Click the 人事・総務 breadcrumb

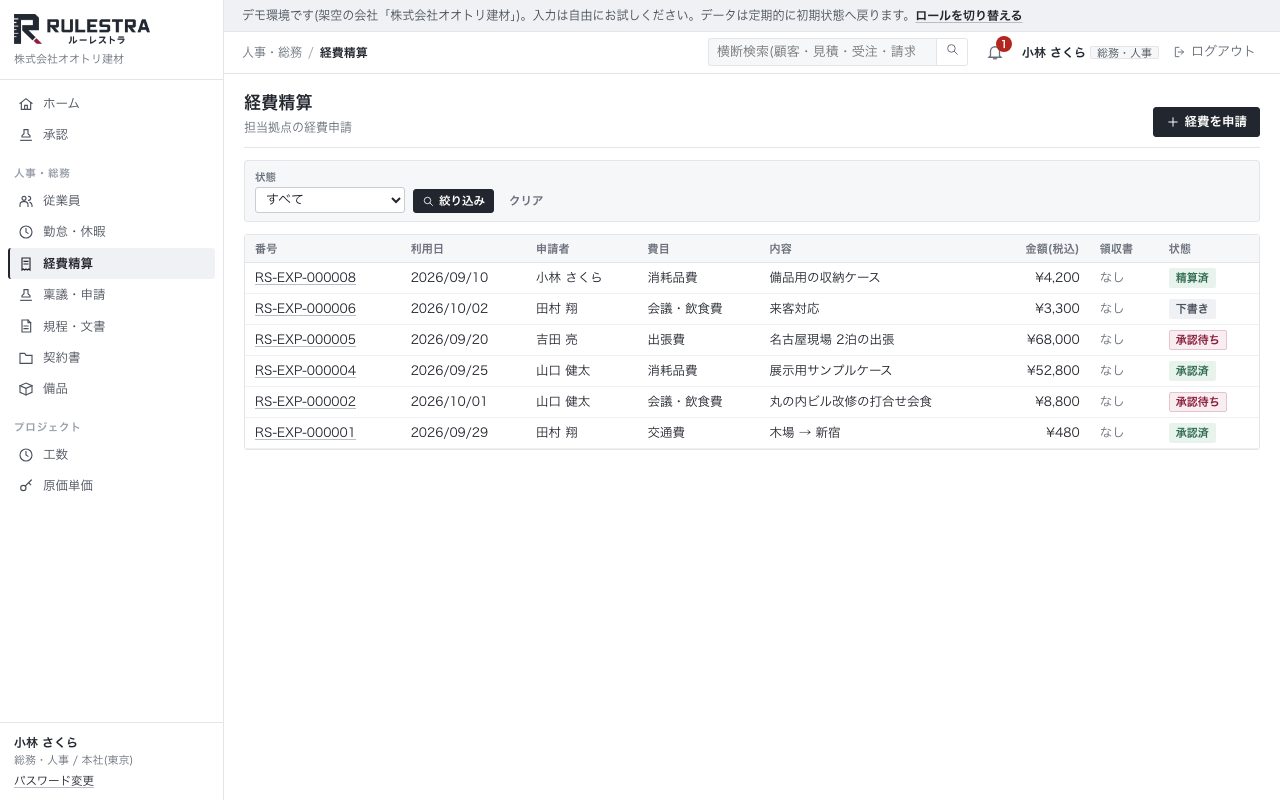click(272, 52)
